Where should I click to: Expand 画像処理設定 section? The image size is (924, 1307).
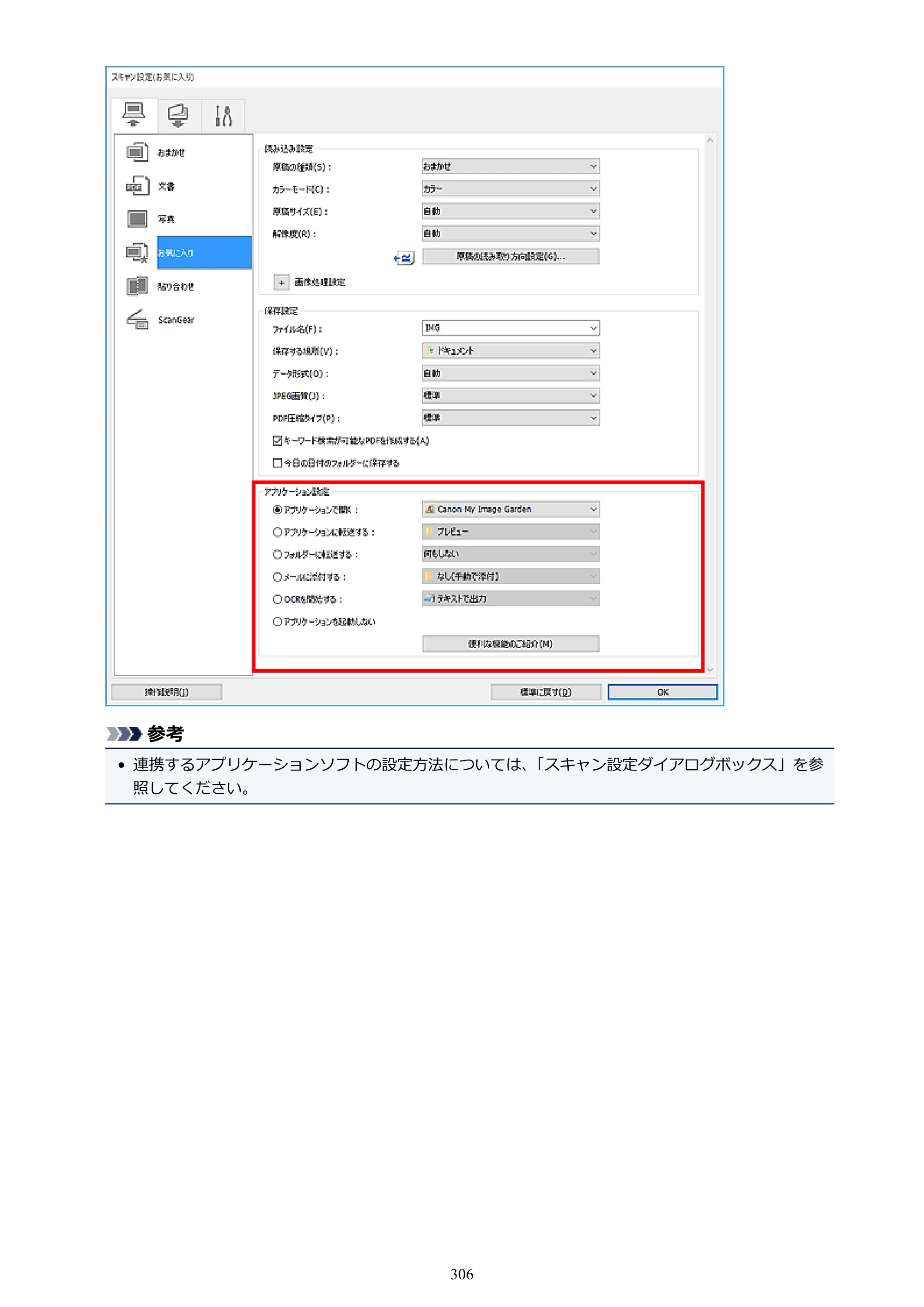coord(281,282)
